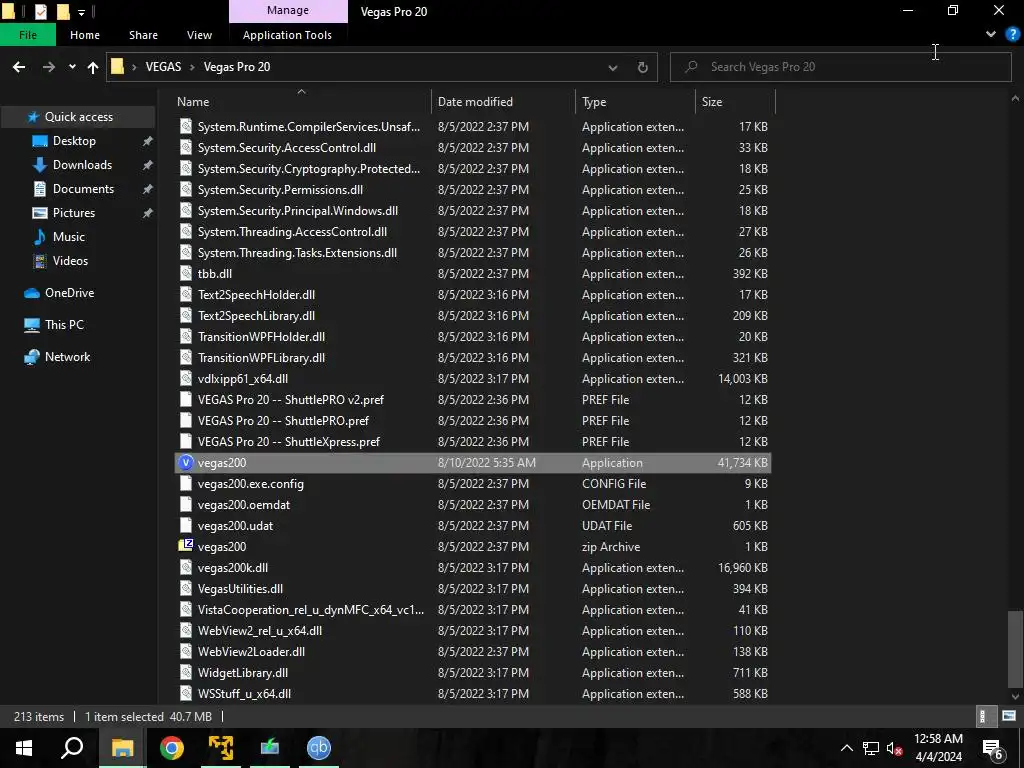
Task: Select WSStuff_u_x64.dll file
Action: [x=473, y=694]
